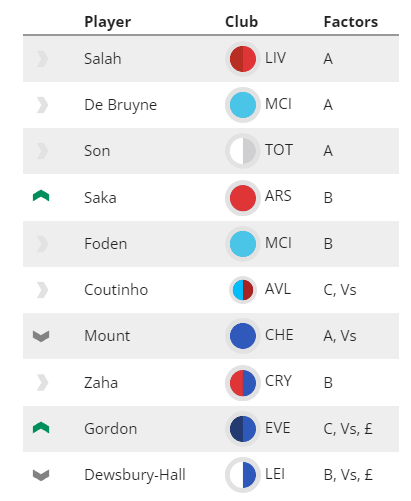This screenshot has width=411, height=501.
Task: Sort by the Player column header
Action: click(x=107, y=22)
